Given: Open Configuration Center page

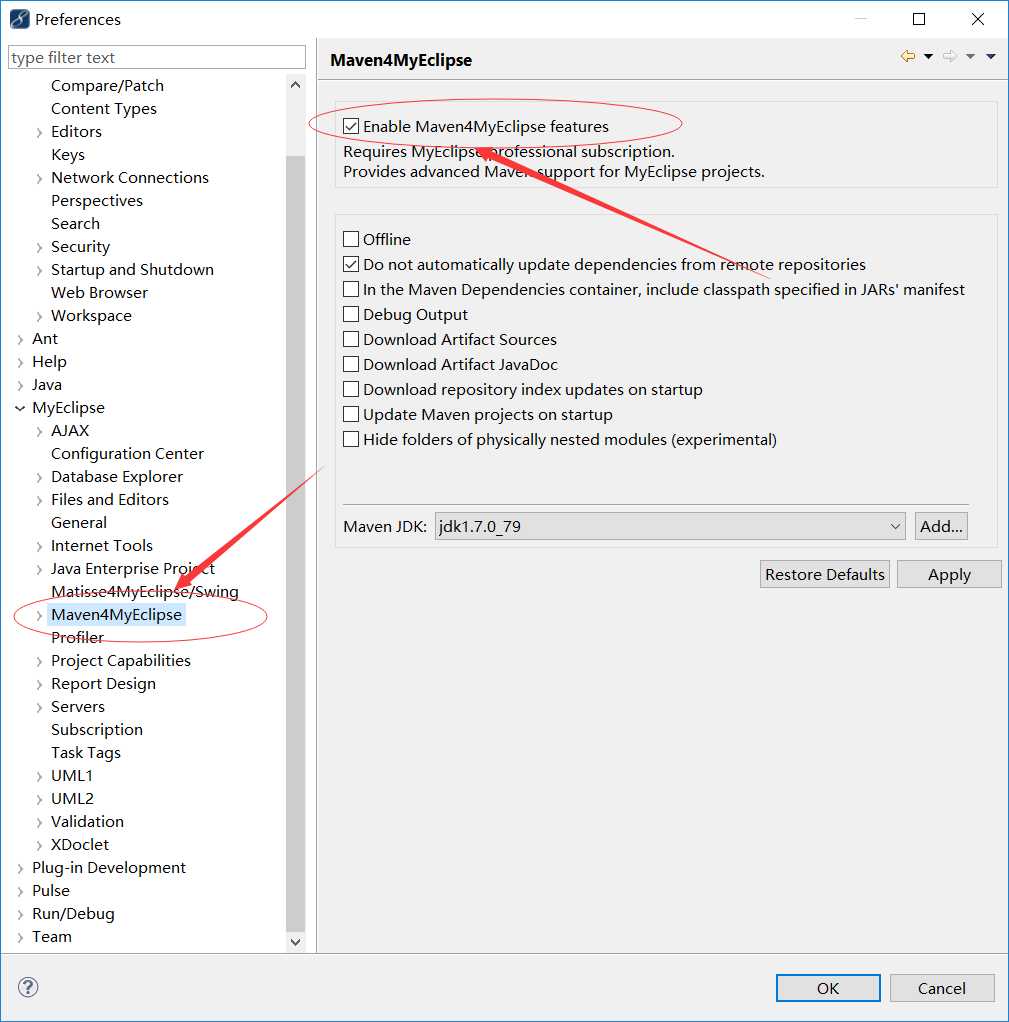Looking at the screenshot, I should (127, 453).
